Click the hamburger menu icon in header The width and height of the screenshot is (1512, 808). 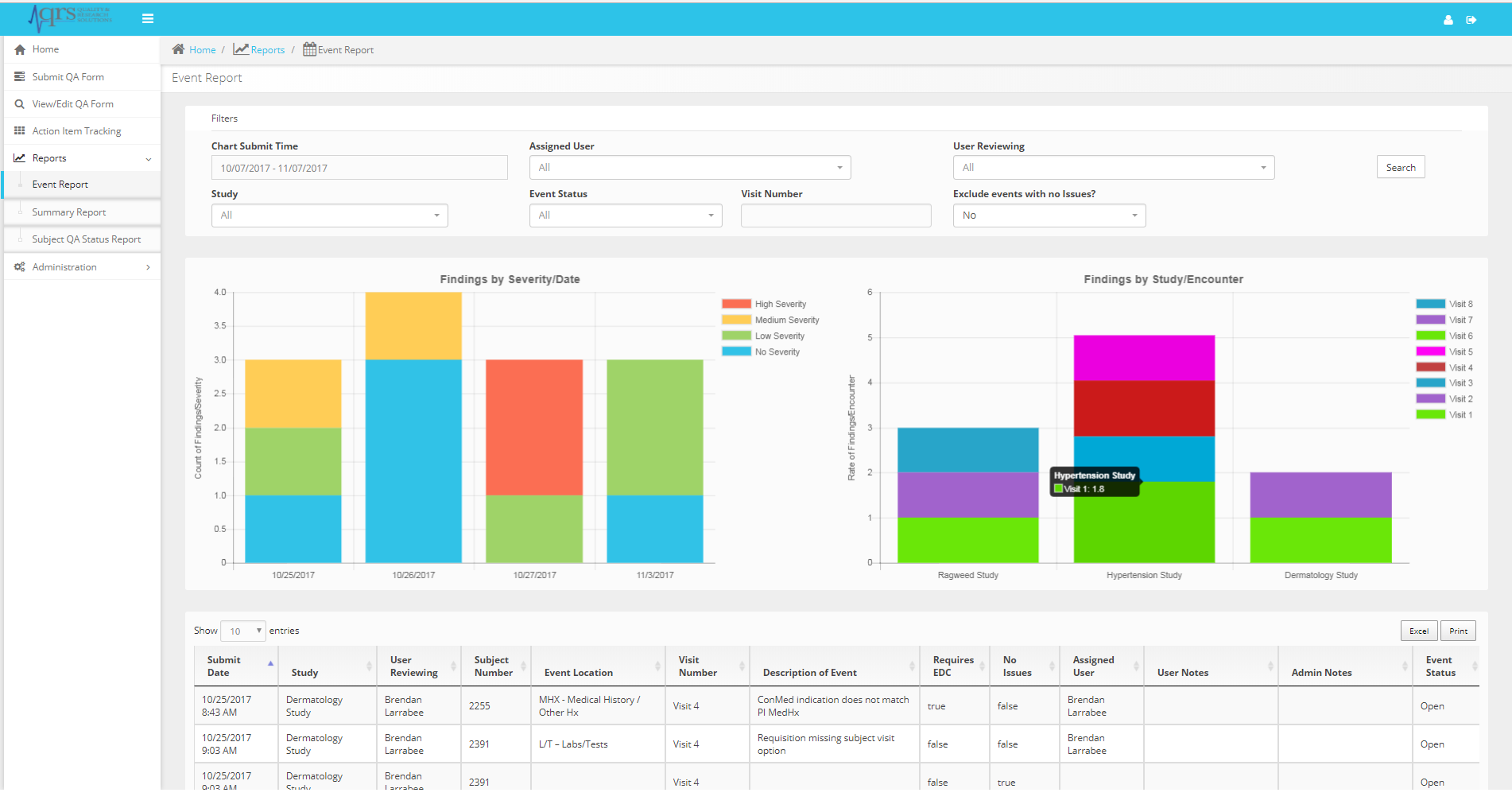click(x=148, y=18)
